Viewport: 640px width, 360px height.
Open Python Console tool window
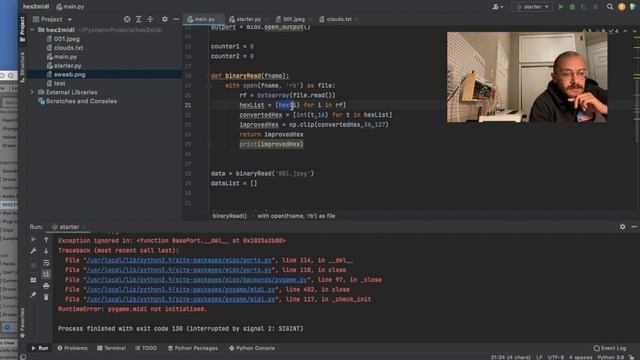[x=252, y=348]
